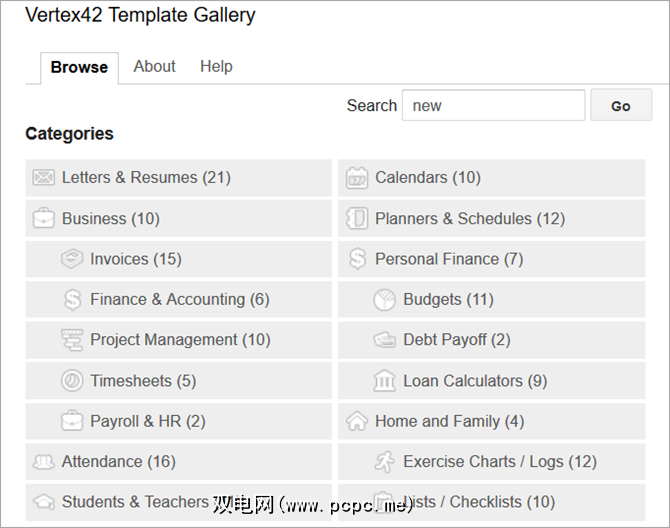670x528 pixels.
Task: Click the clock icon beside Timesheets
Action: [x=72, y=381]
